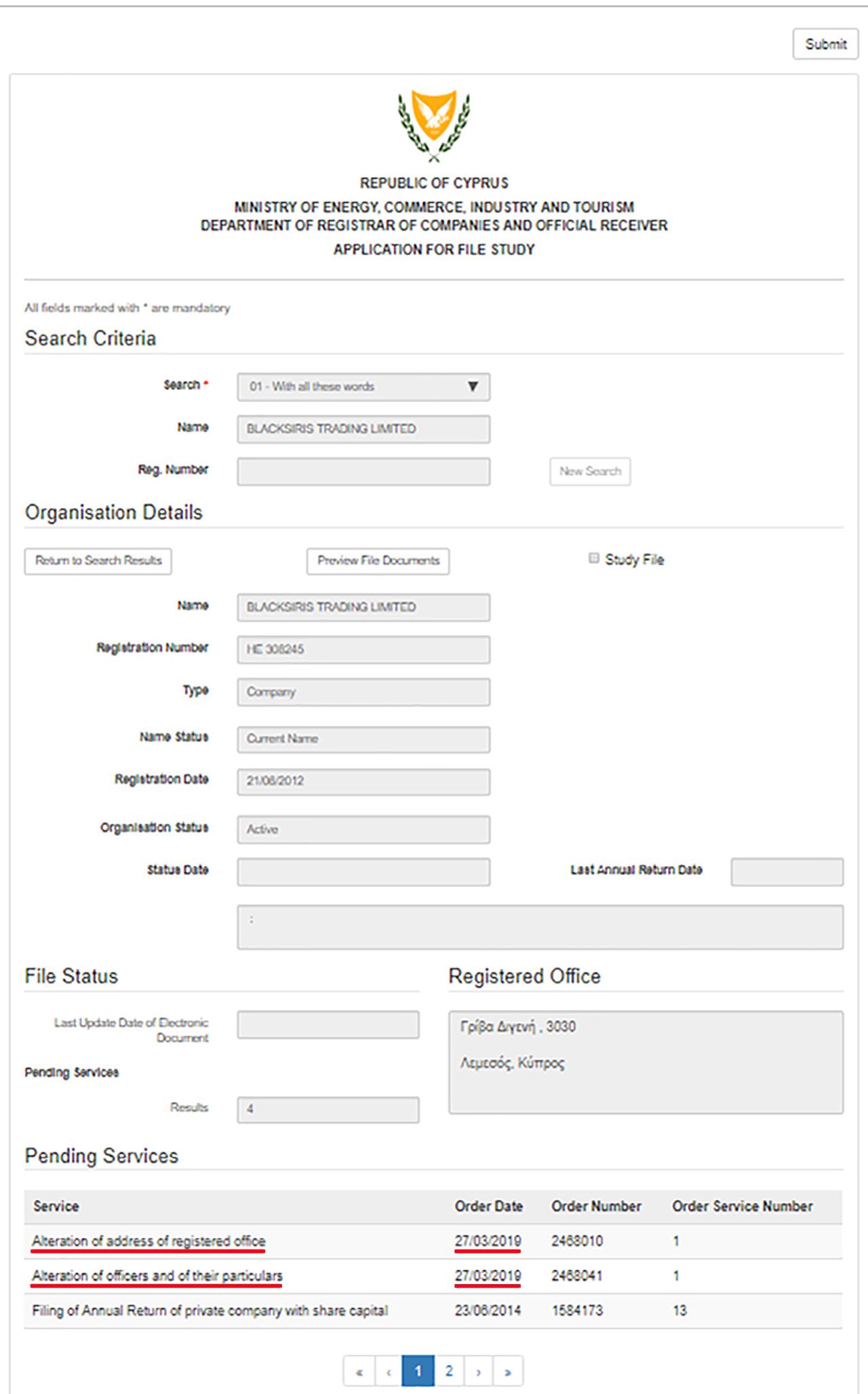Screen dimensions: 868x1394
Task: Jump to last page of pending services
Action: (508, 1371)
